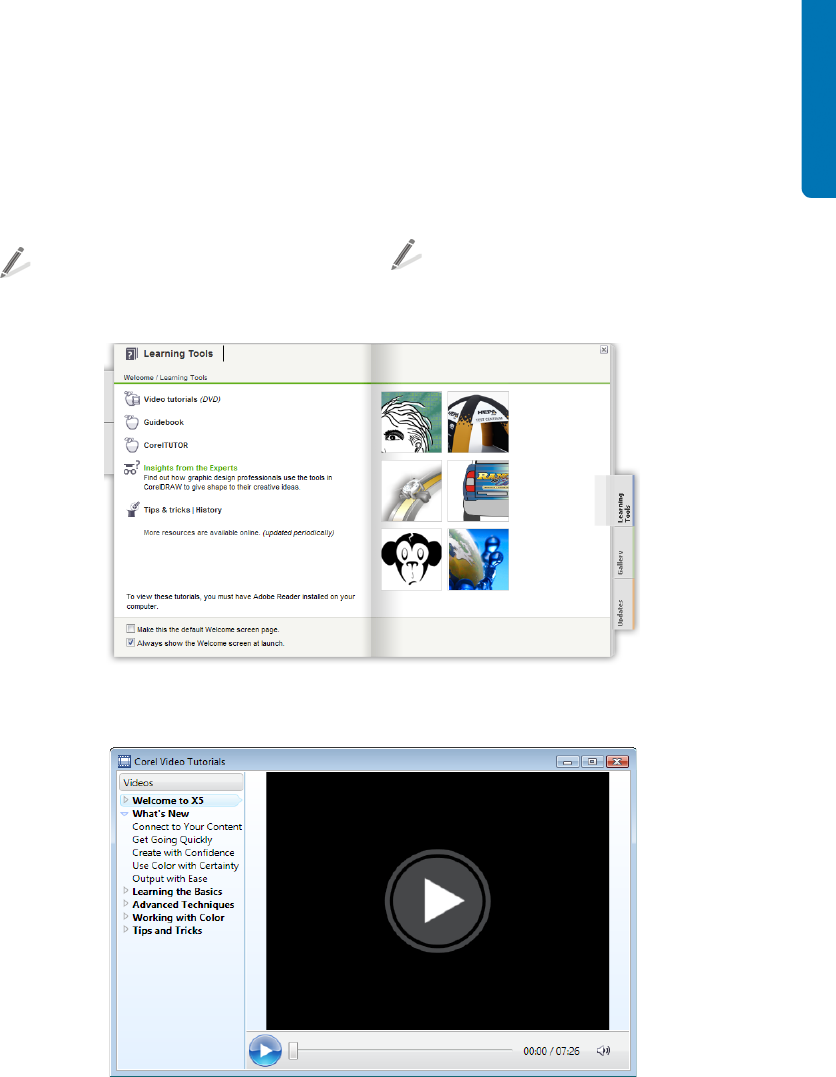Expand Learning the Basics arrow

(x=126, y=891)
